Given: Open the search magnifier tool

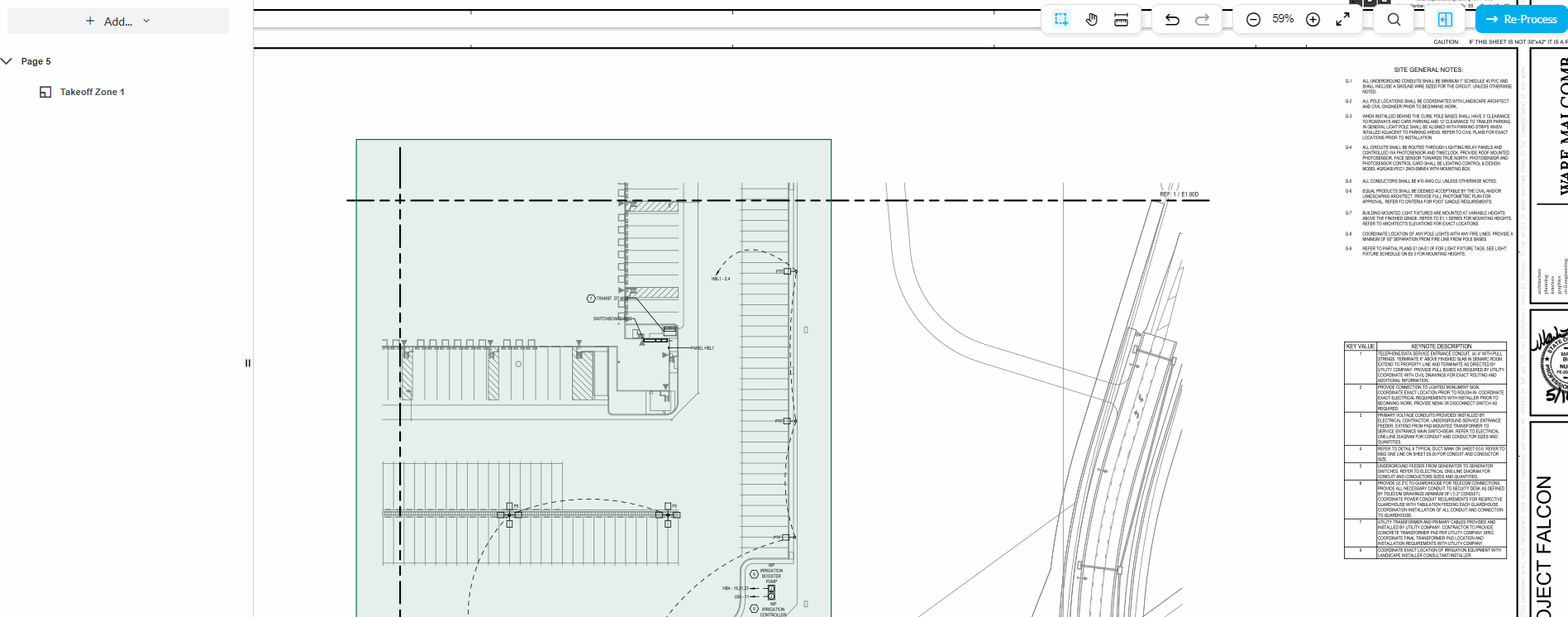Looking at the screenshot, I should click(1394, 19).
